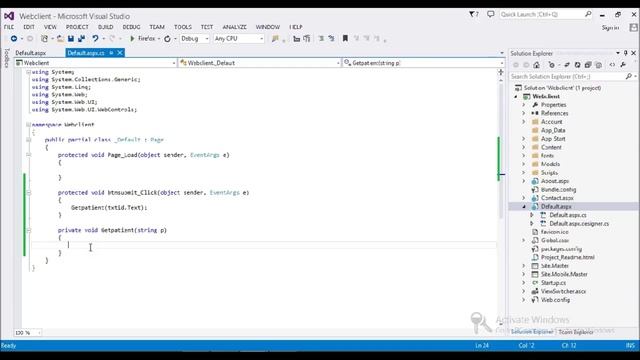
Task: Open the FILE menu
Action: [9, 27]
